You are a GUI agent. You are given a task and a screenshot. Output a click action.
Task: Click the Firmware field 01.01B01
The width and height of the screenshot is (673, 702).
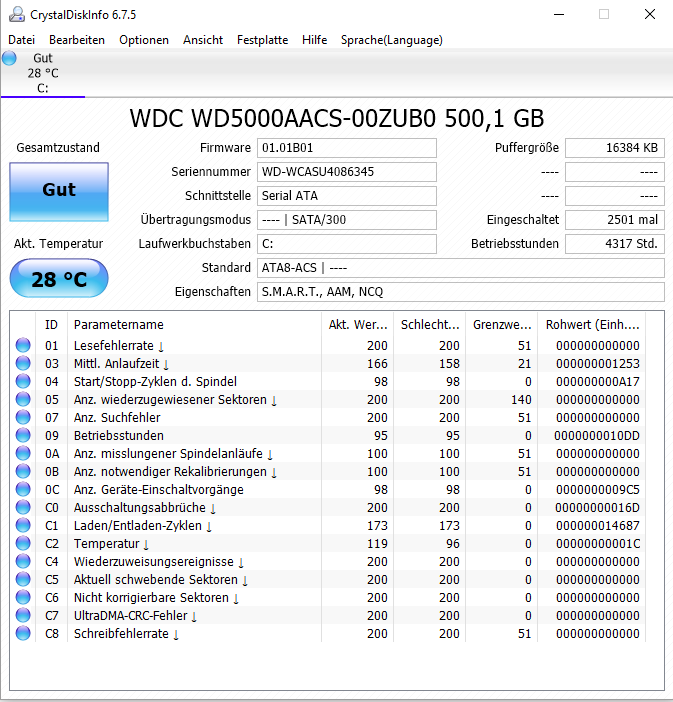(x=347, y=148)
